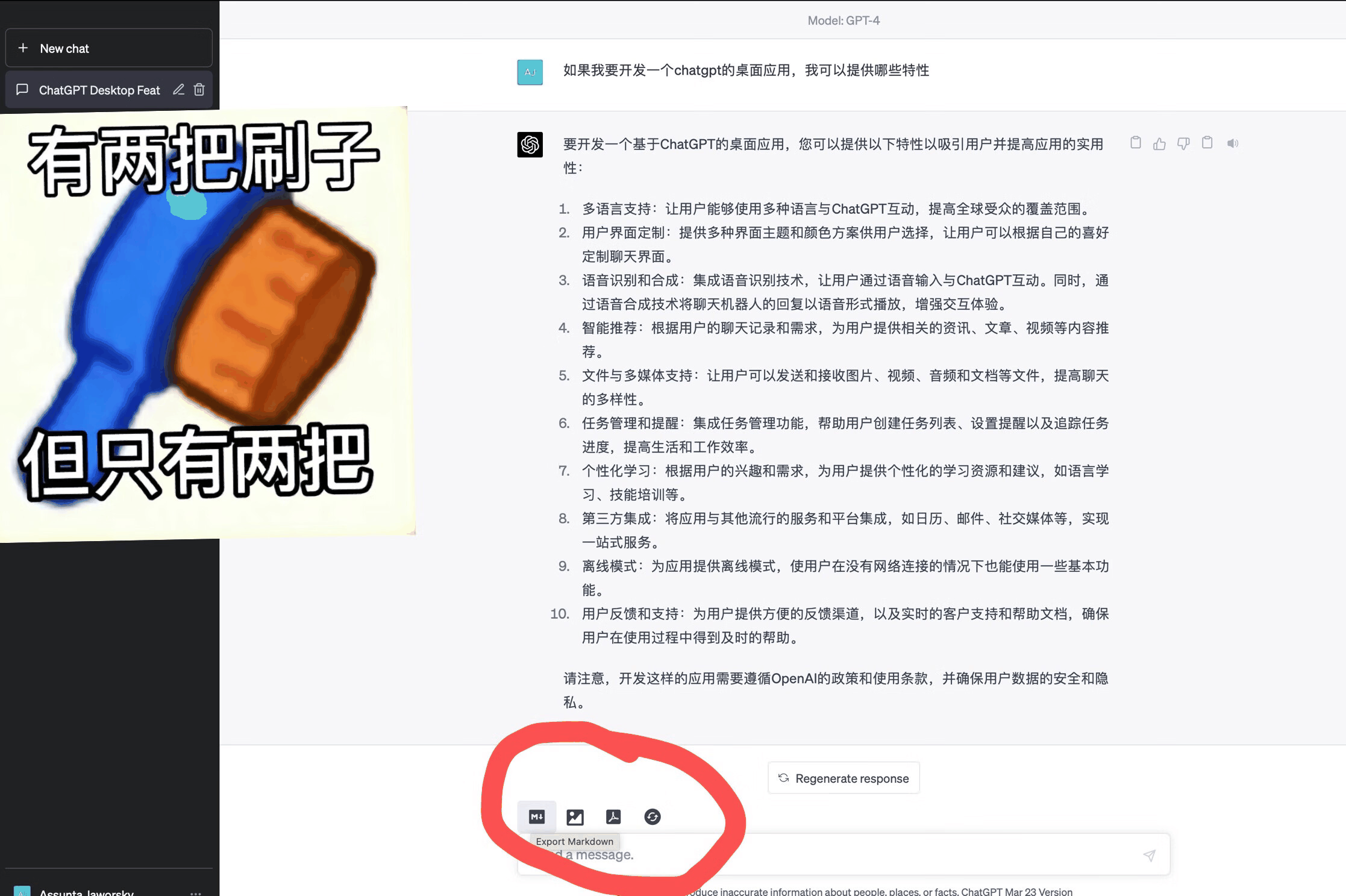Viewport: 1346px width, 896px height.
Task: Export the chat as an image
Action: click(x=575, y=816)
